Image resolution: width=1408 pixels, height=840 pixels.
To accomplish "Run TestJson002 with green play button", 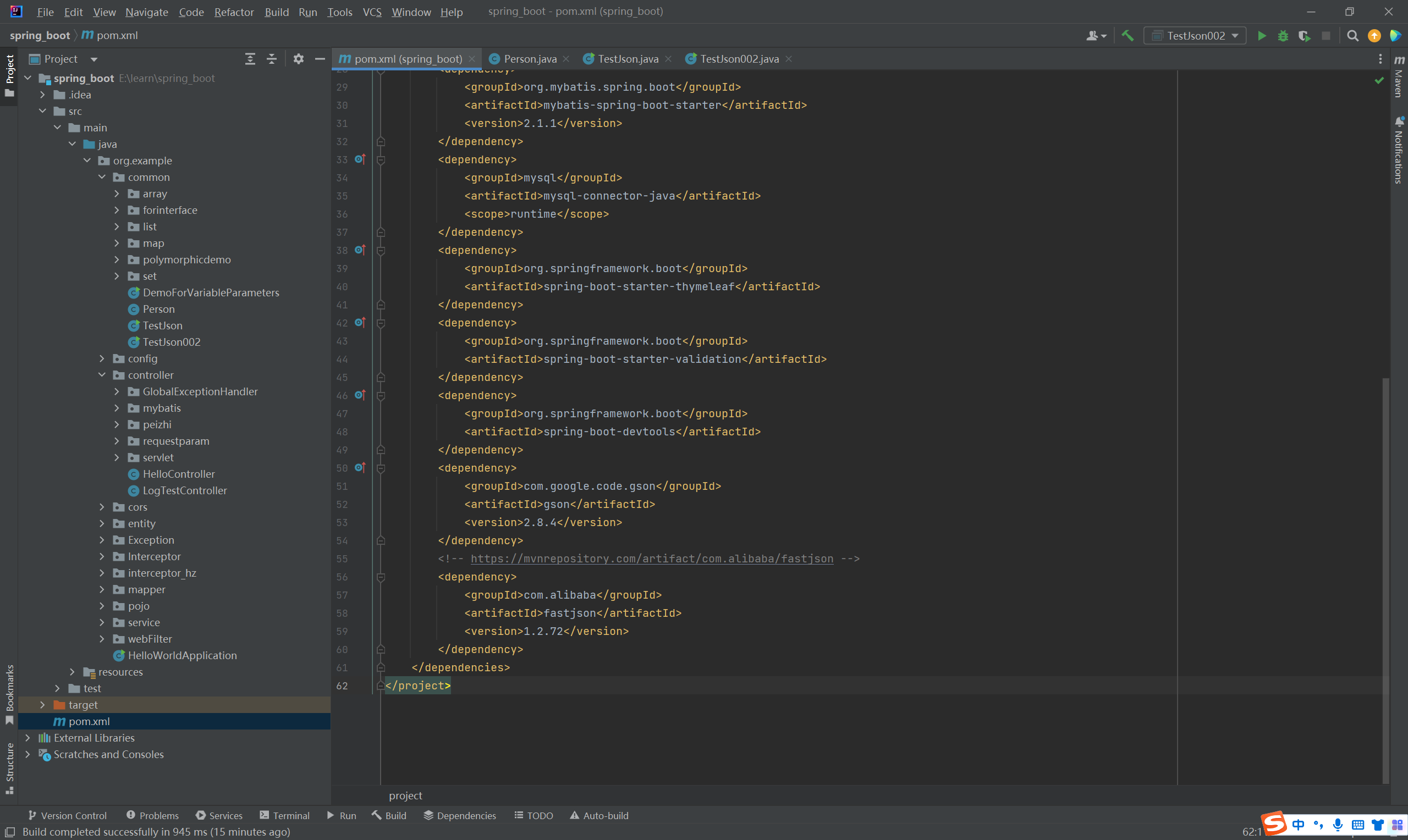I will click(1261, 36).
